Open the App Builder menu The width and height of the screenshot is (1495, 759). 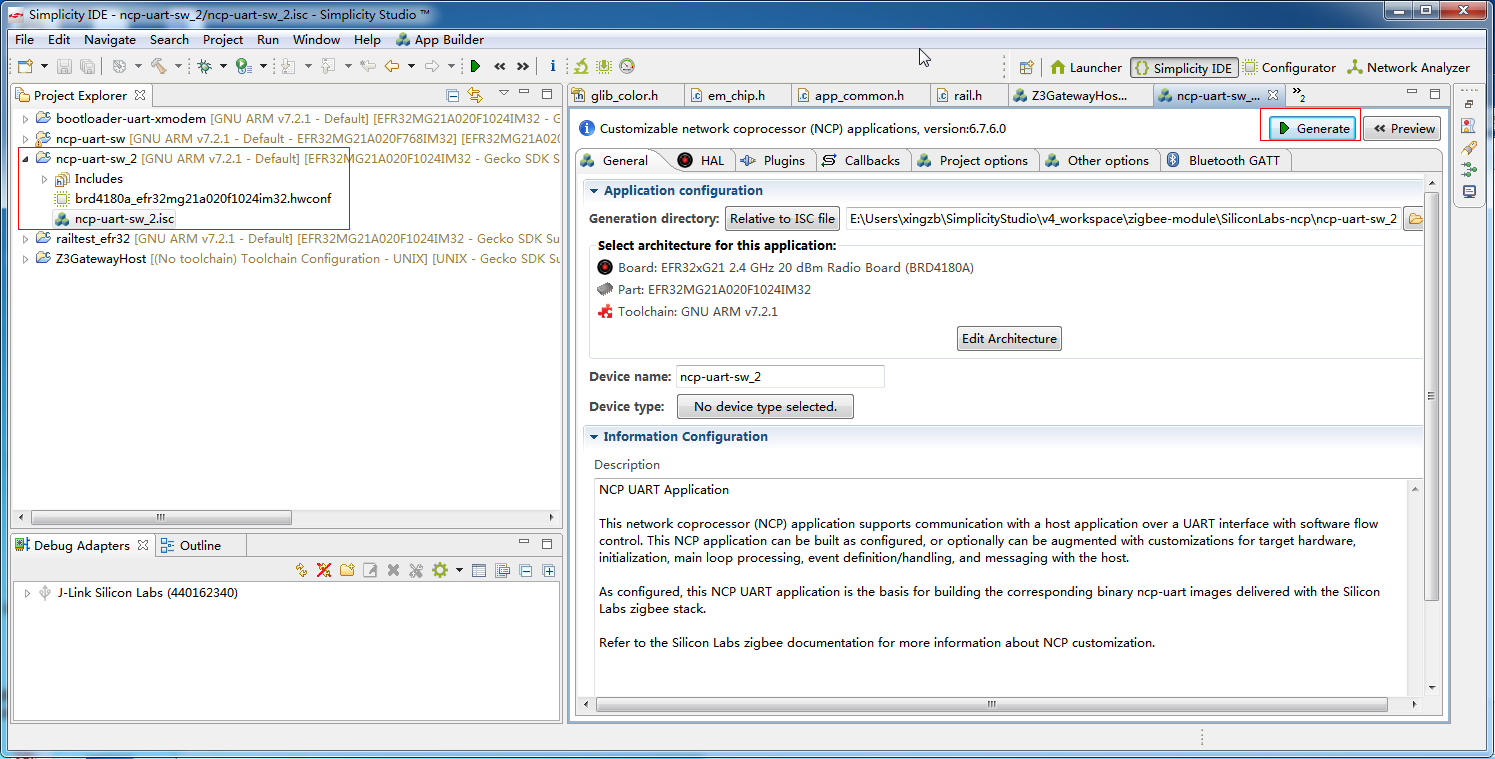click(x=440, y=39)
